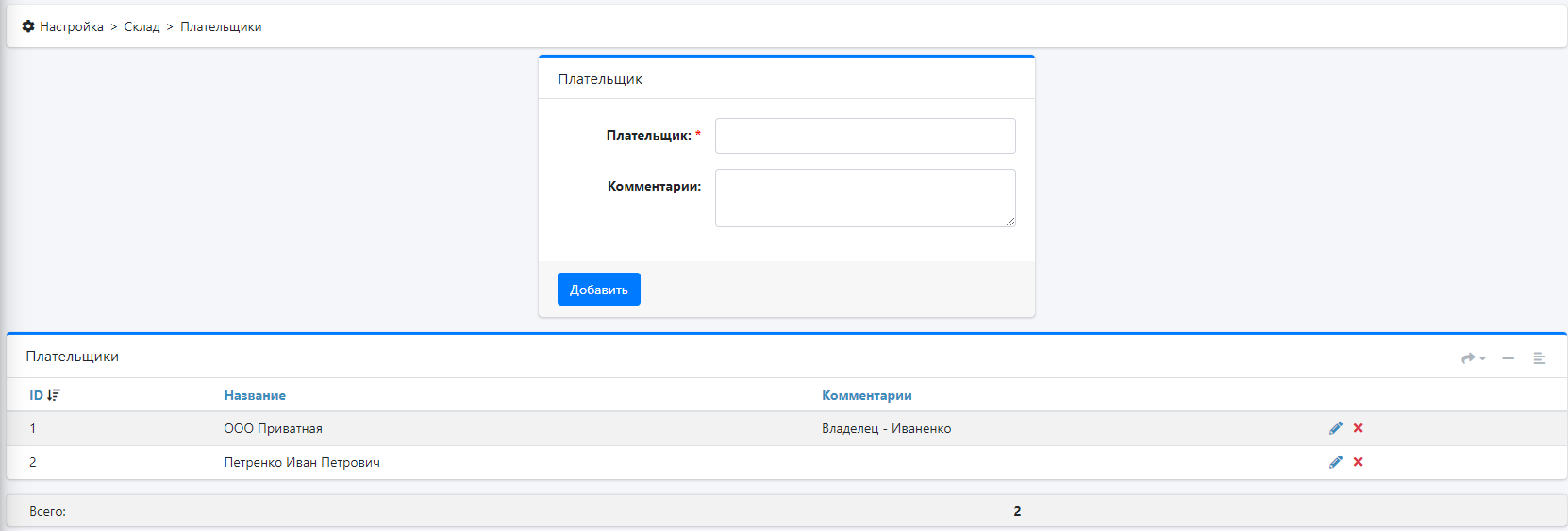The width and height of the screenshot is (1568, 531).
Task: Edit the Петренко Иван Петрович row
Action: (1335, 462)
